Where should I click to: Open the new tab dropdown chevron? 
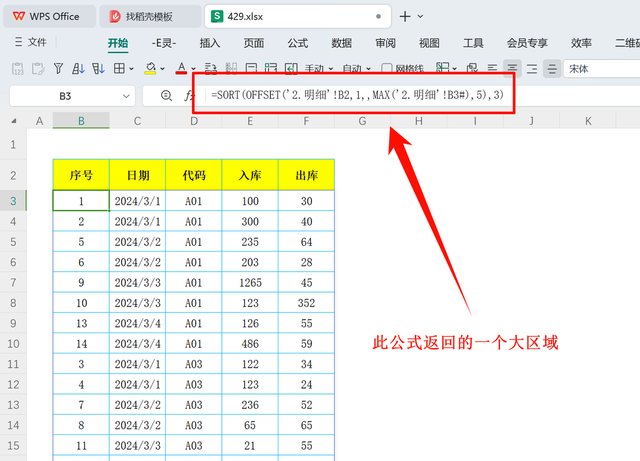[x=420, y=17]
